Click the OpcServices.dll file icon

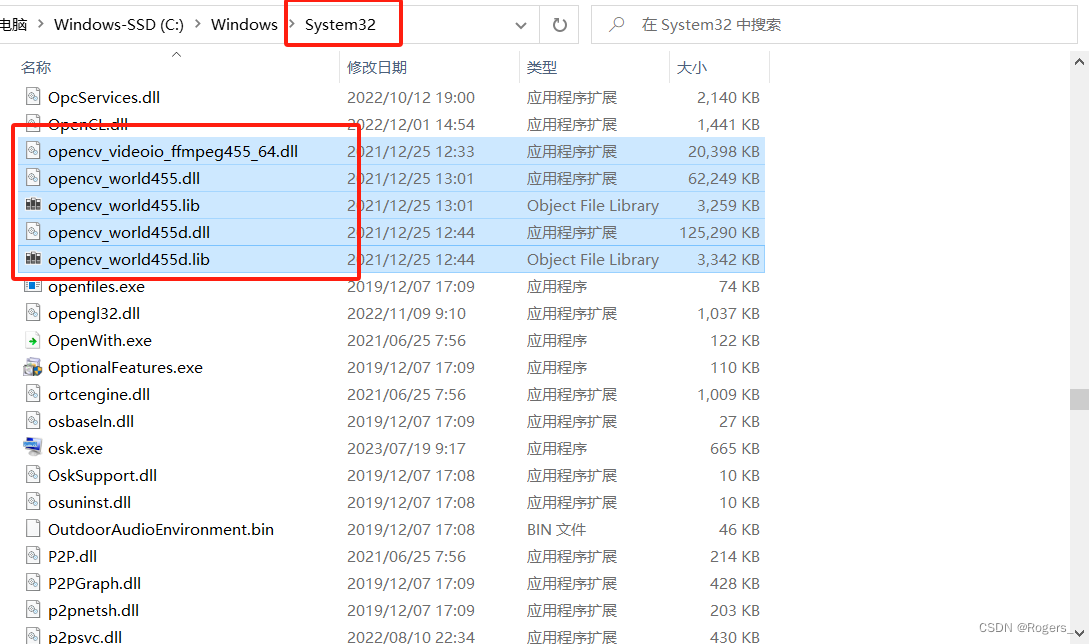click(32, 97)
